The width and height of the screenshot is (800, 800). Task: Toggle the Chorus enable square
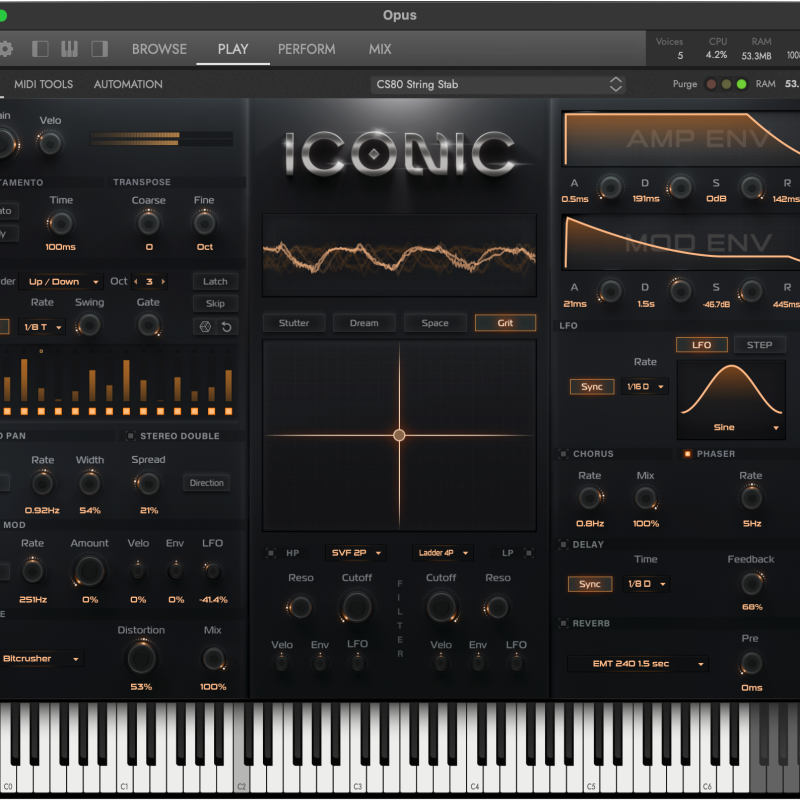point(563,454)
